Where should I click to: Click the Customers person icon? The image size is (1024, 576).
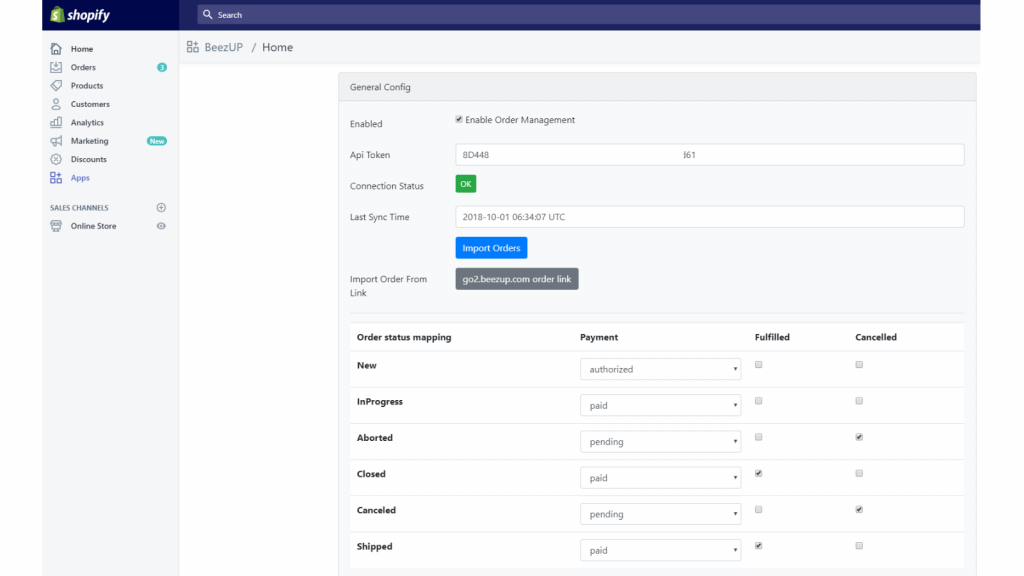pyautogui.click(x=56, y=104)
